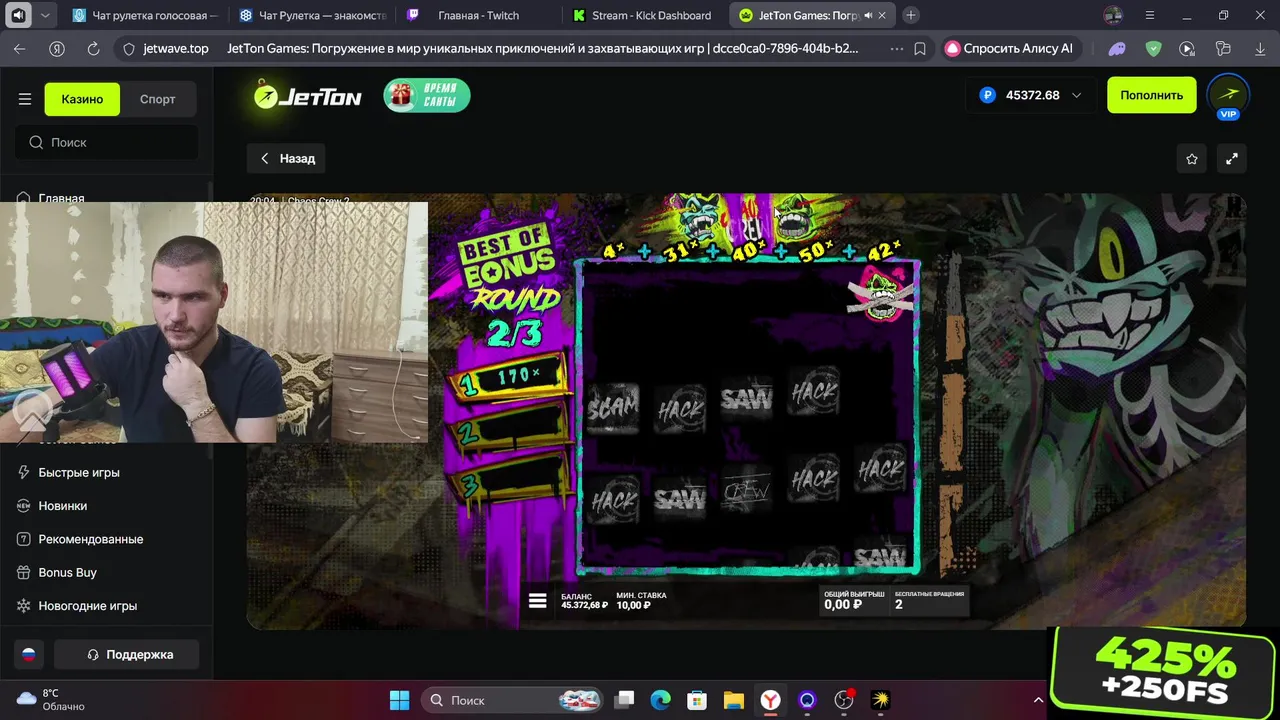Open File Explorer from the taskbar

(734, 700)
